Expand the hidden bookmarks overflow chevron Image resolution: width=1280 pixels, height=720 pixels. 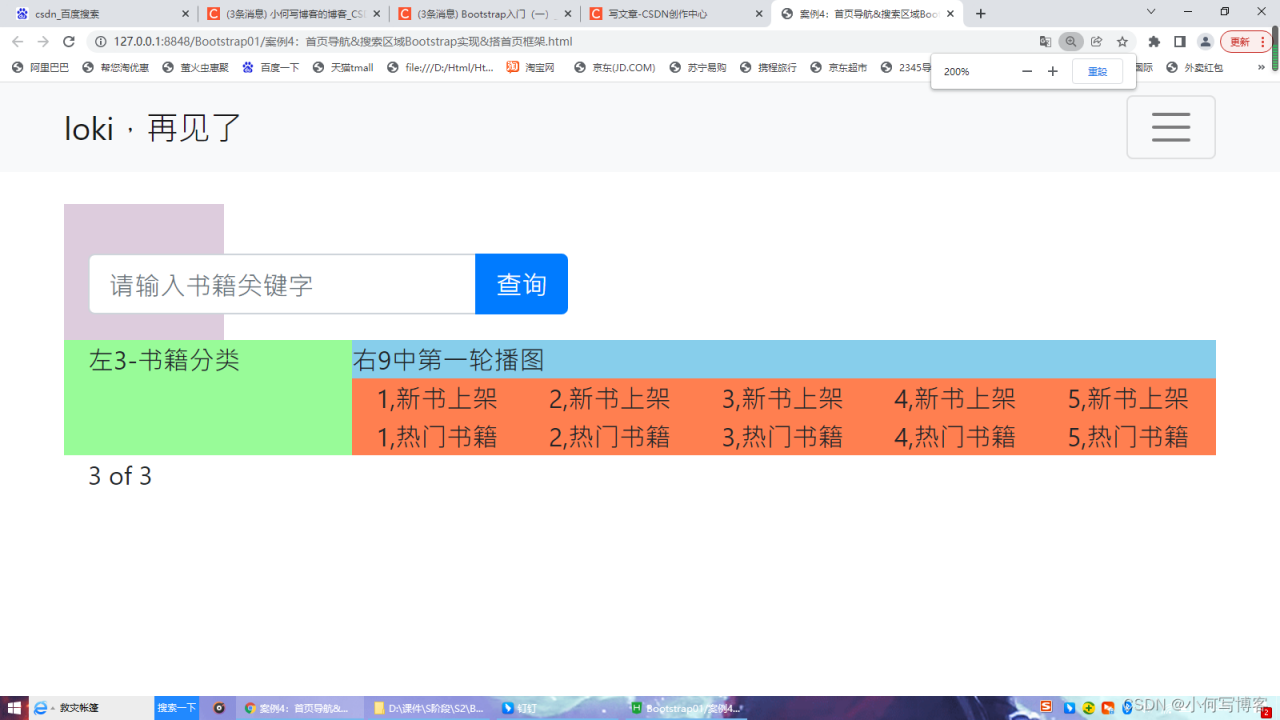(1263, 67)
